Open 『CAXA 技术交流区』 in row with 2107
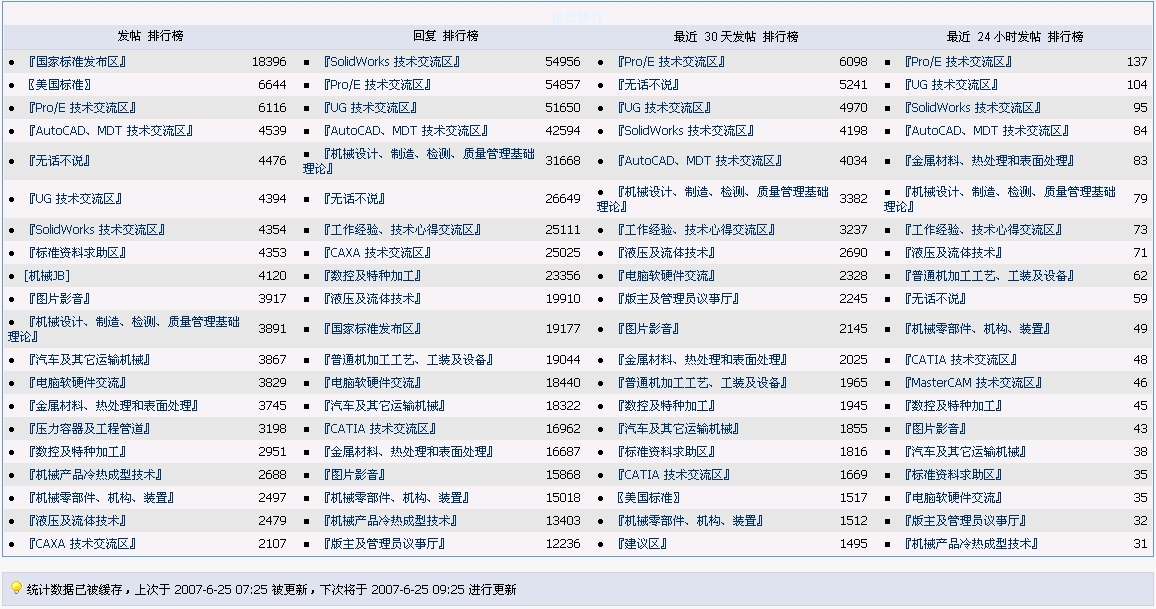Viewport: 1156px width, 609px height. click(x=83, y=543)
